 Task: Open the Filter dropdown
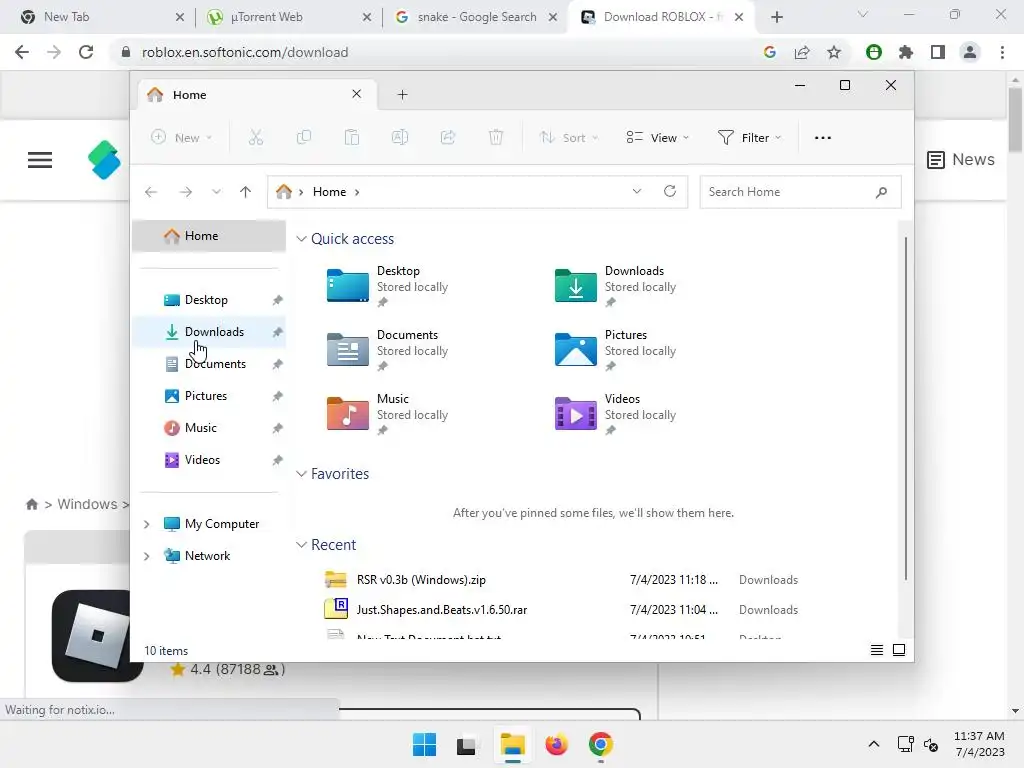749,138
